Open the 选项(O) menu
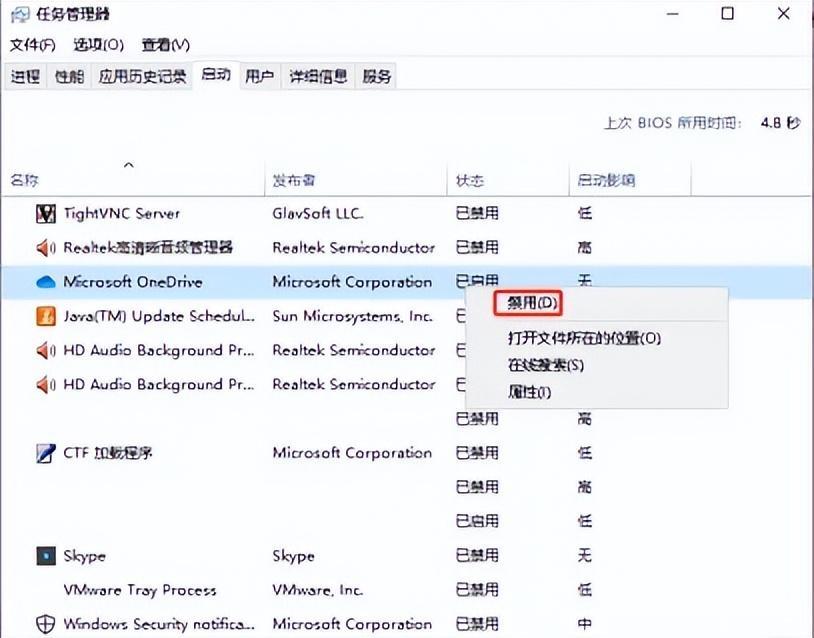Image resolution: width=814 pixels, height=638 pixels. pyautogui.click(x=99, y=45)
